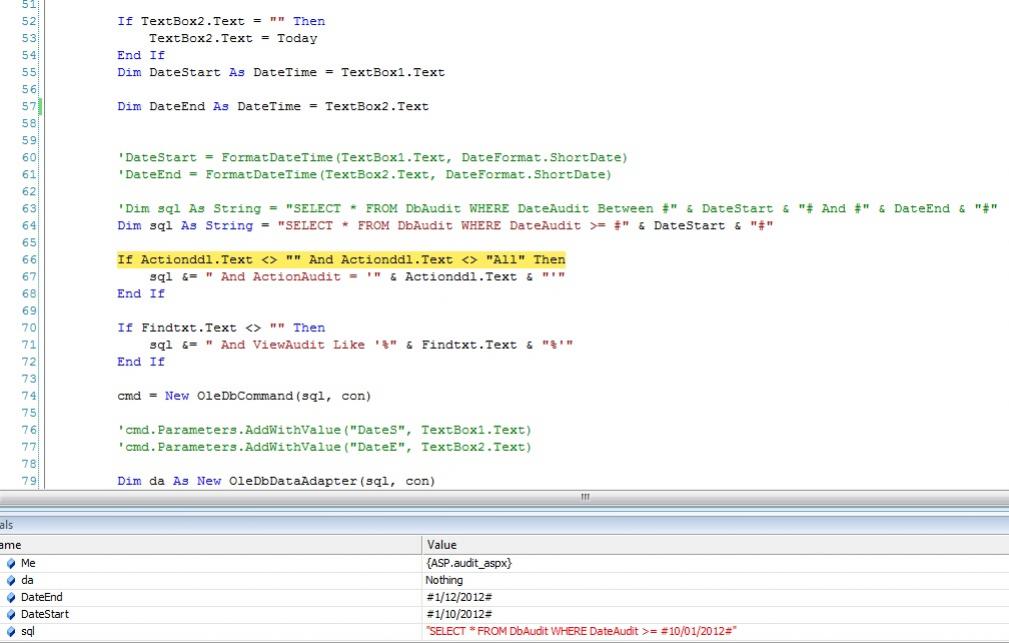1009x643 pixels.
Task: Click the Dim da As New OleDbDataAdapter line
Action: click(276, 481)
